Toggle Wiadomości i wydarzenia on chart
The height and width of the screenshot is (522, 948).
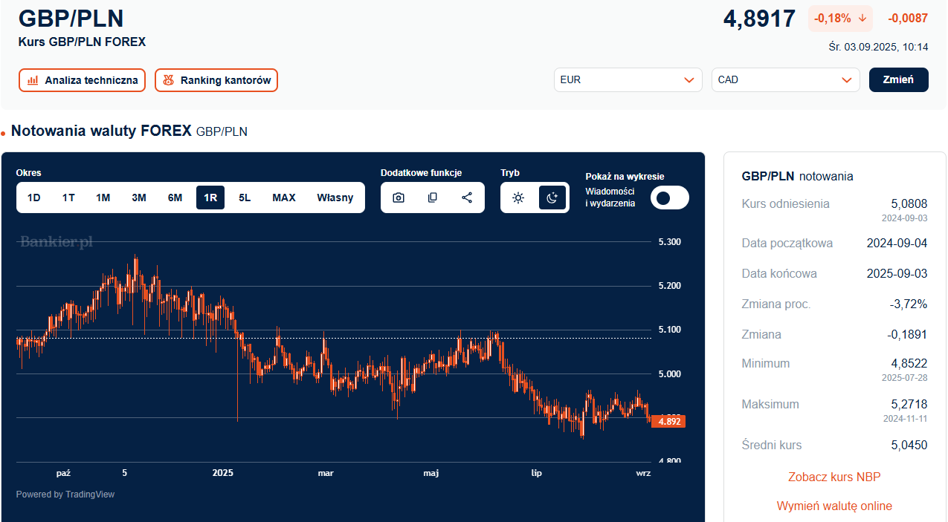669,198
